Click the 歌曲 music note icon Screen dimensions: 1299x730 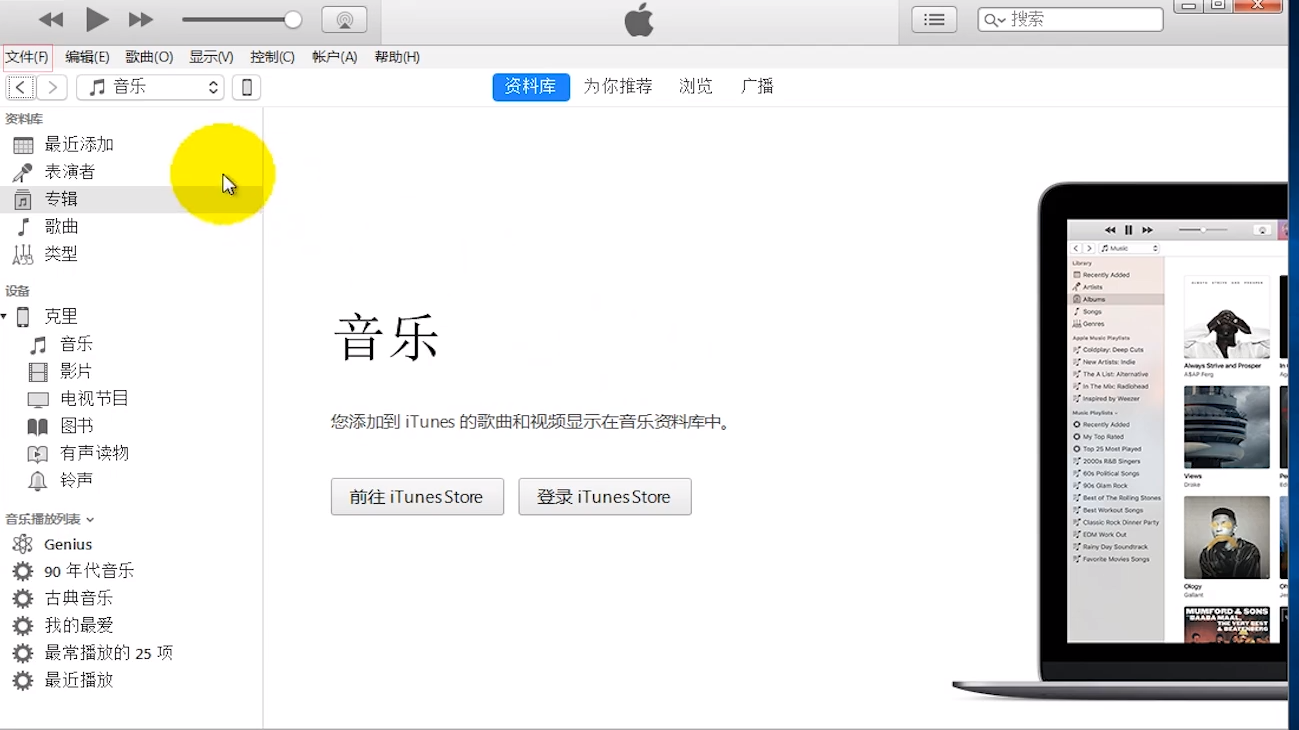click(23, 227)
